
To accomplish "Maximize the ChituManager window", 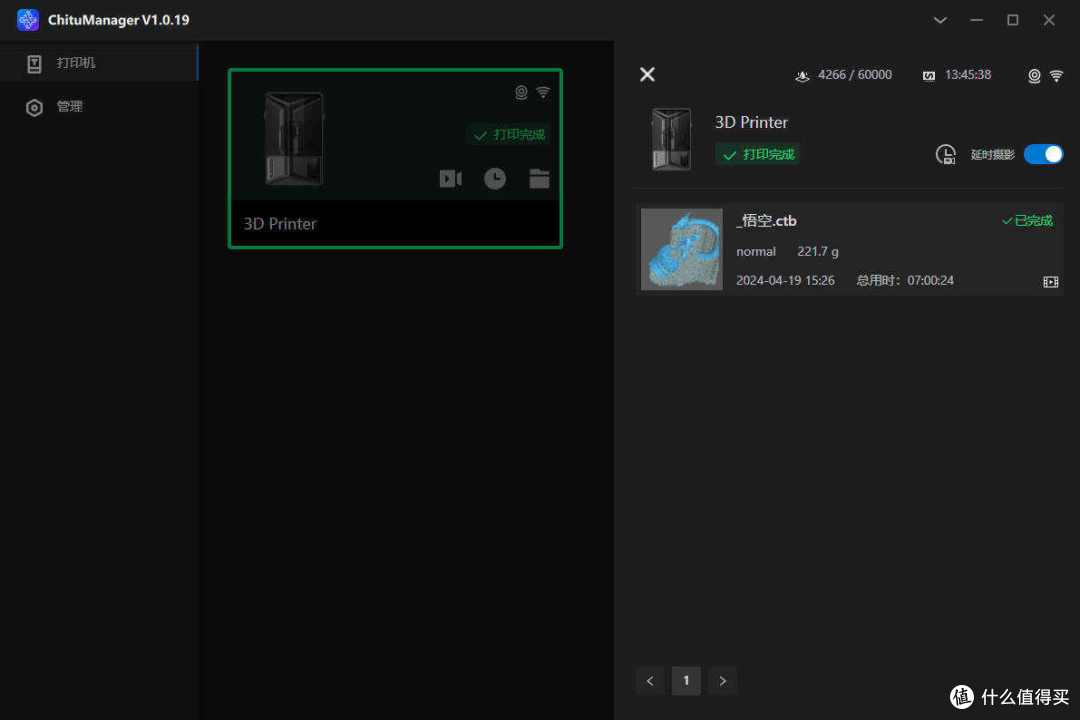I will pyautogui.click(x=1012, y=20).
